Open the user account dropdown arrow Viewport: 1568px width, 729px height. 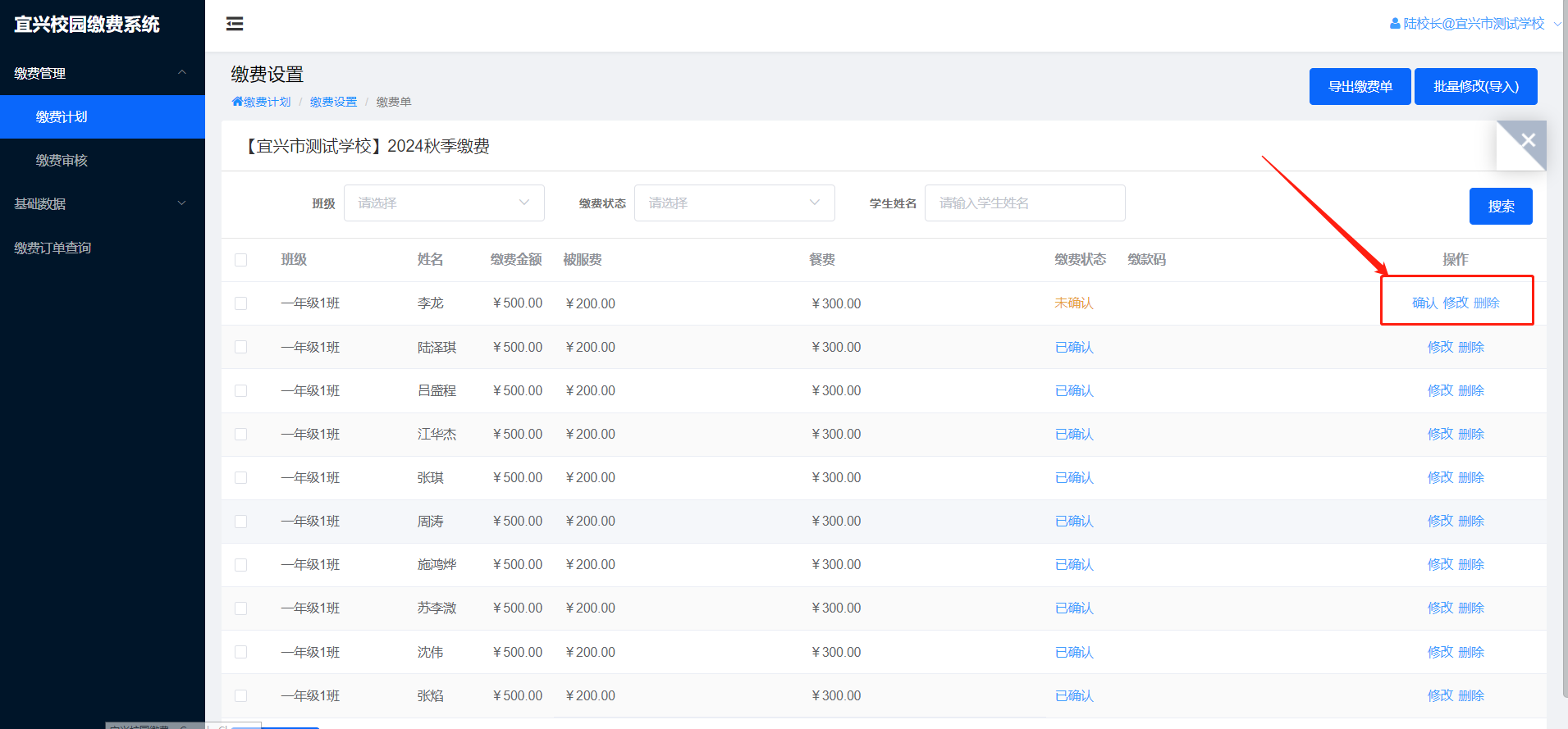point(1557,24)
